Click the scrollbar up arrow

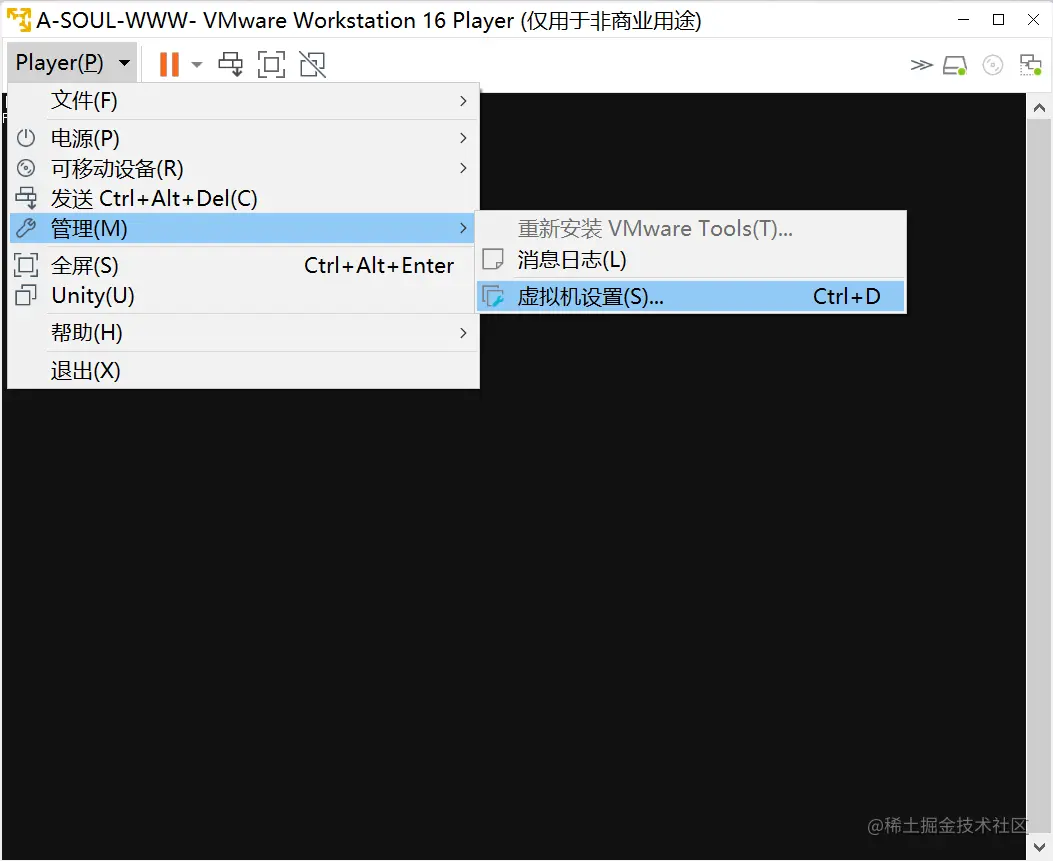[1039, 107]
